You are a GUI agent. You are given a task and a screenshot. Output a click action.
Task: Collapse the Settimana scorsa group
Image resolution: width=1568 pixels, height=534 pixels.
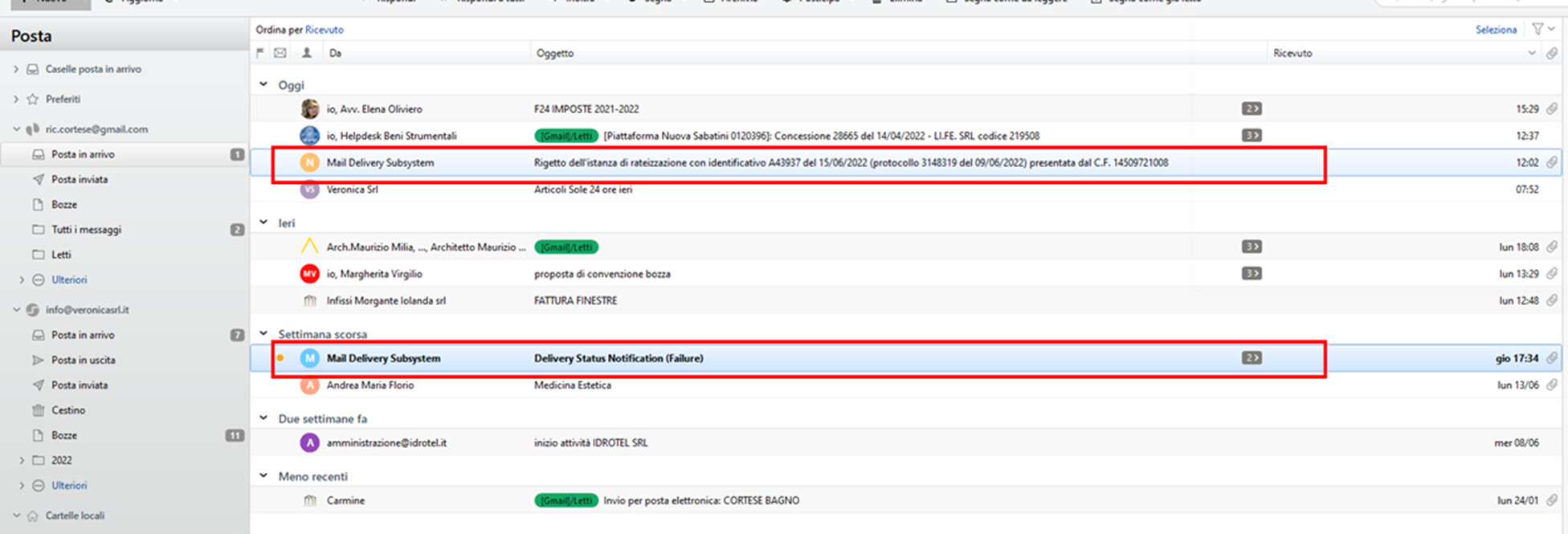pos(263,333)
